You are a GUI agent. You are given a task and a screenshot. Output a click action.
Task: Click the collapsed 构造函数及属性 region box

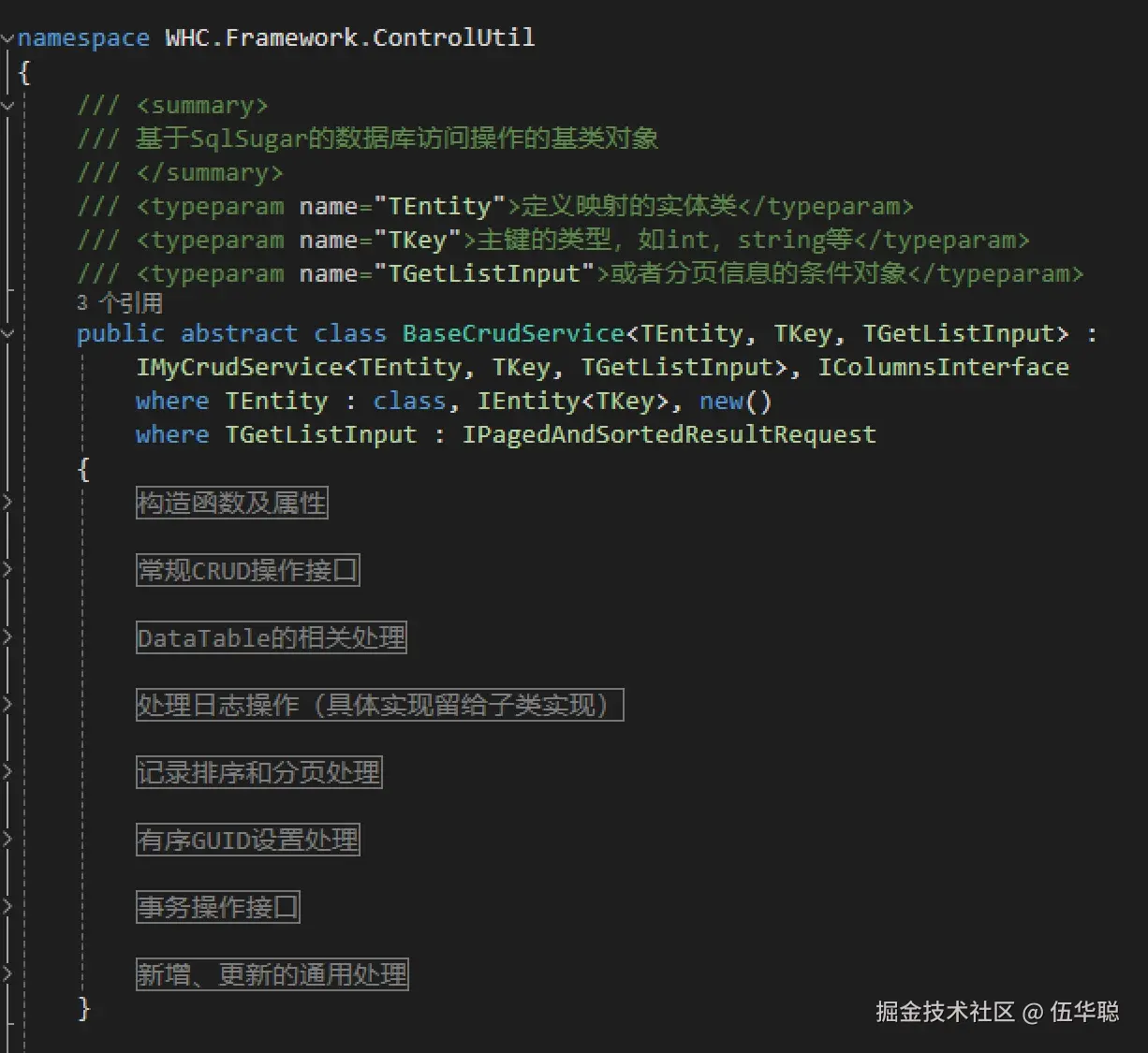(231, 504)
